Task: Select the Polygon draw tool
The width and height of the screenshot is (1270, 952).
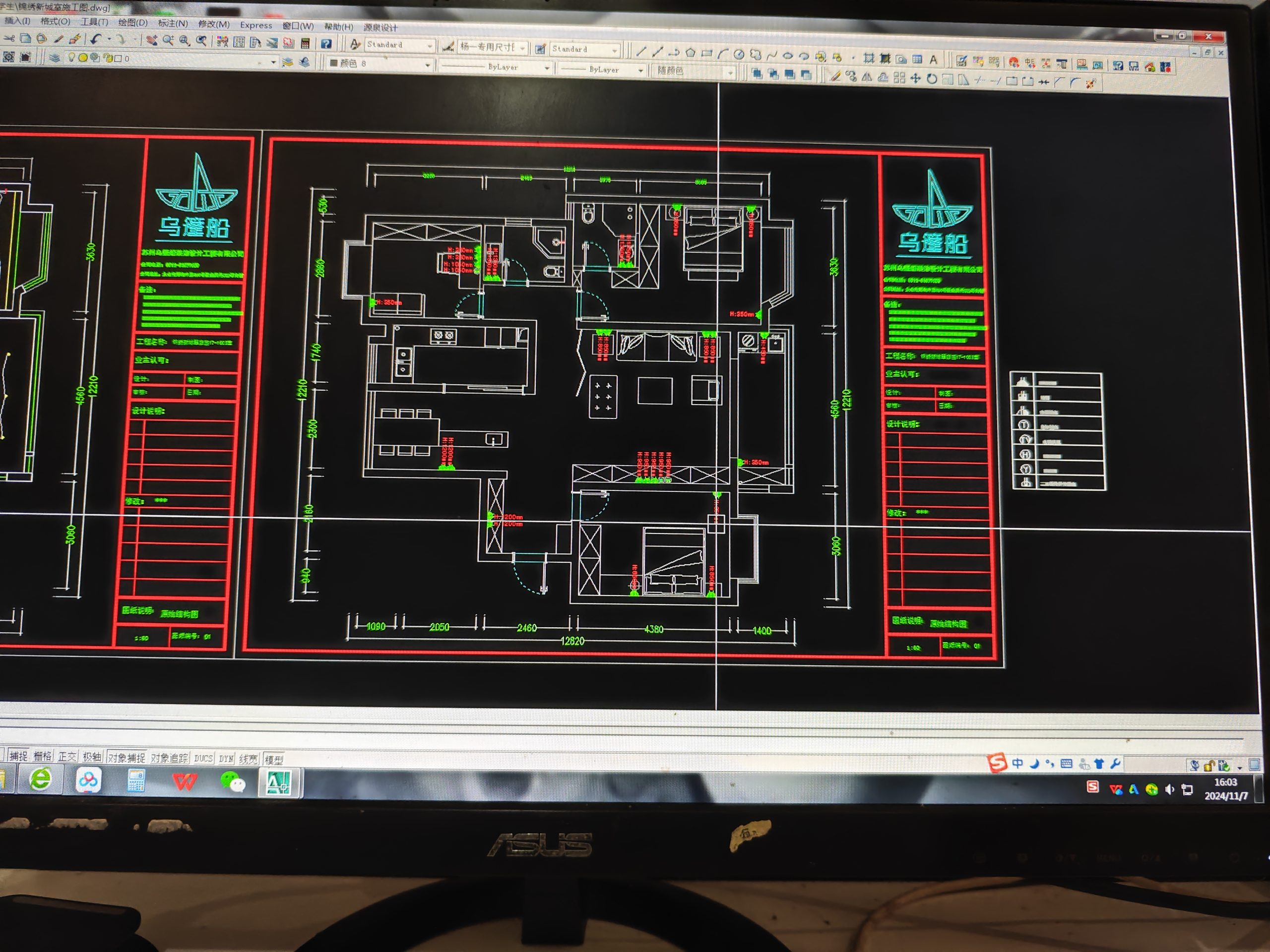Action: (690, 54)
